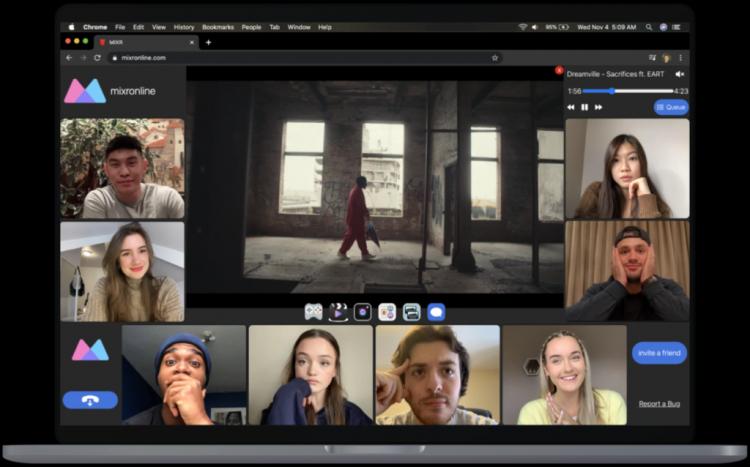Open the Window menu
The height and width of the screenshot is (467, 750).
(299, 27)
